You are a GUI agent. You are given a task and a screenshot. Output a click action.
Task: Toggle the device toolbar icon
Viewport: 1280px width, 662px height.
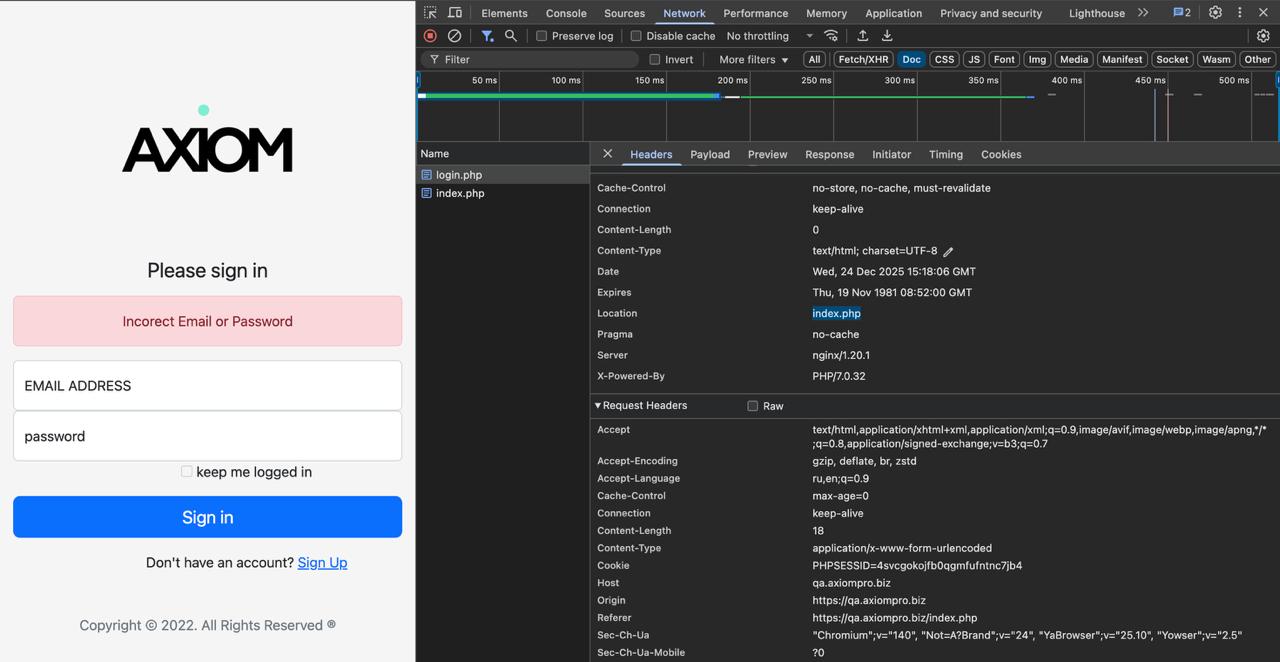455,13
